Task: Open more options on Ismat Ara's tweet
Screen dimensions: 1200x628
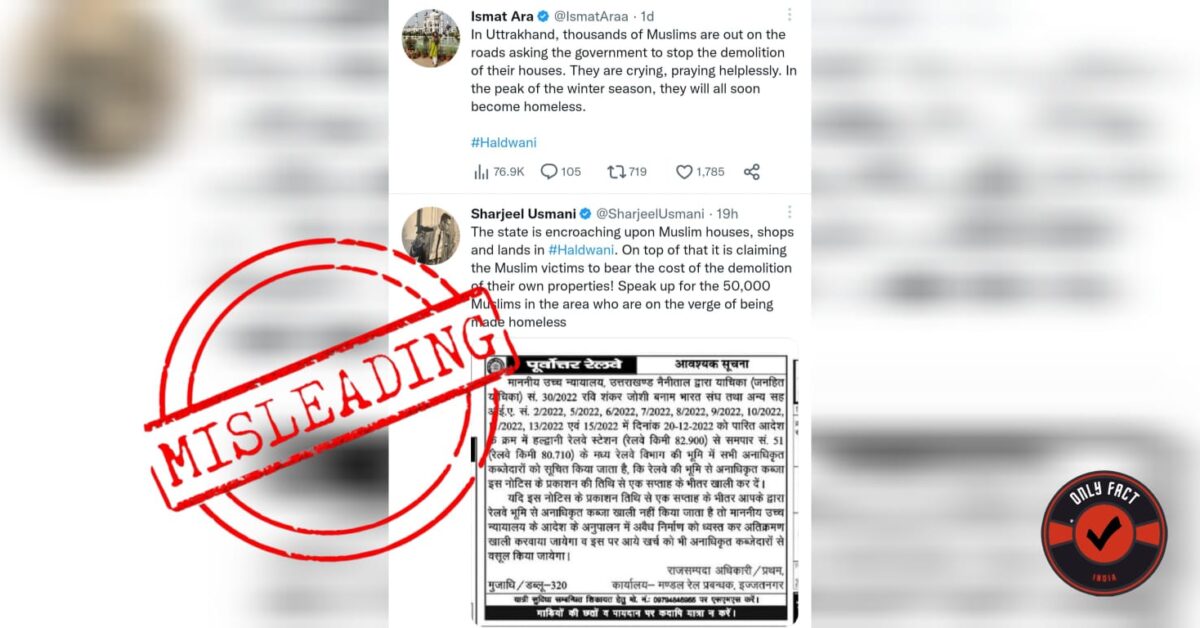Action: [x=789, y=15]
